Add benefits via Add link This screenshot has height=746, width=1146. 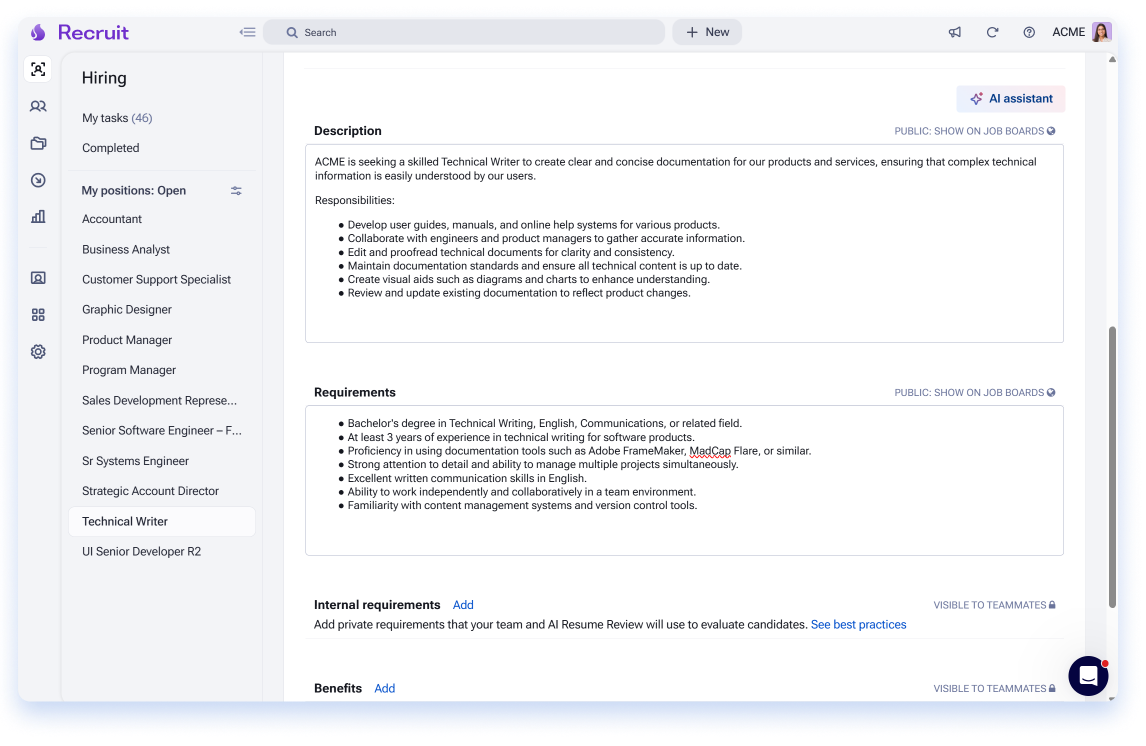tap(384, 688)
